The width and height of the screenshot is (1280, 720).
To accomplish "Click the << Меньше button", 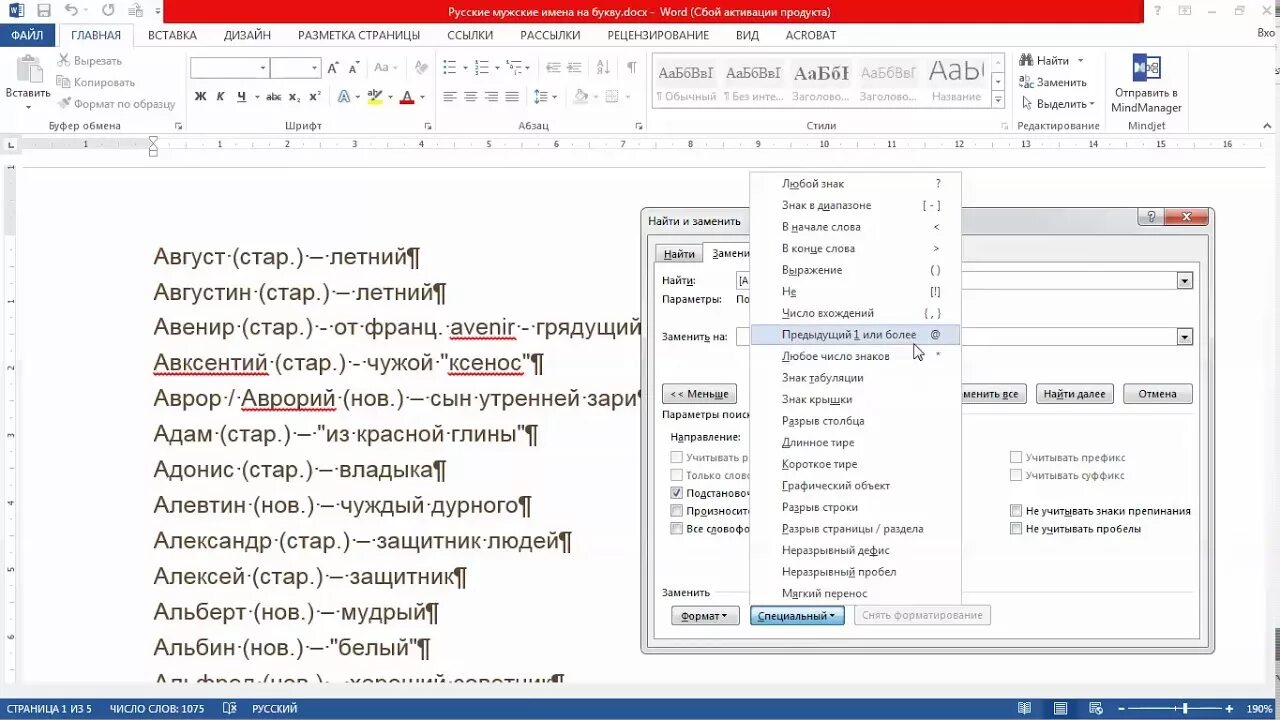I will [699, 394].
